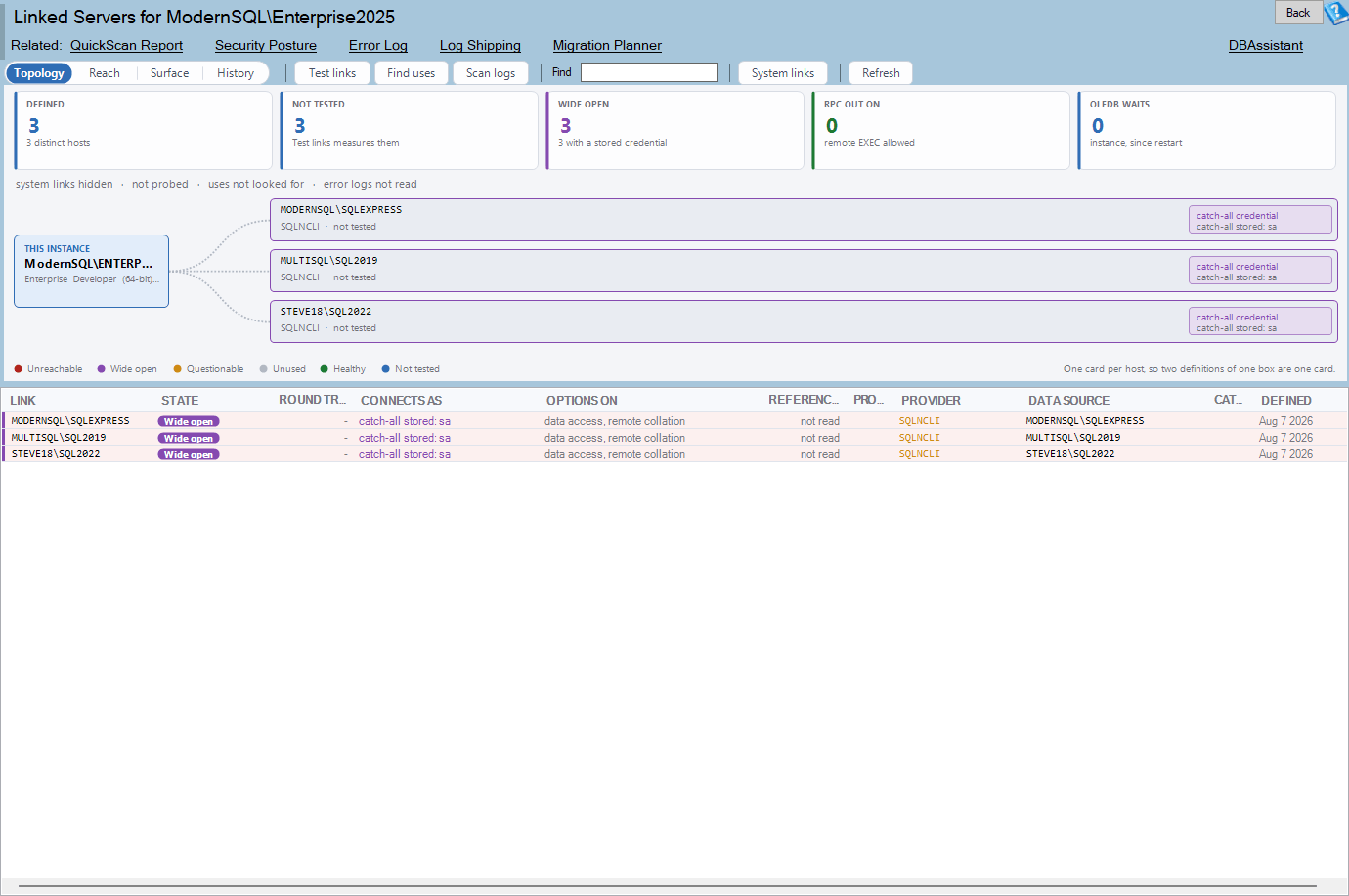Select the RPC Out On summary card

(941, 130)
